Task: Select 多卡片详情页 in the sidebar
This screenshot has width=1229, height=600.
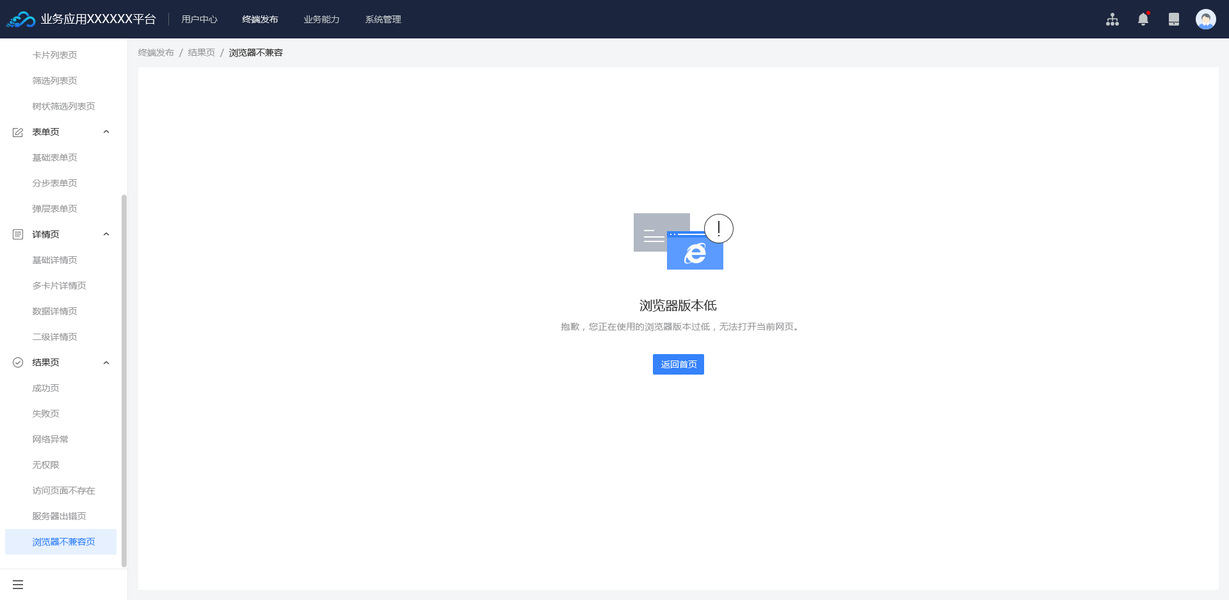Action: (59, 286)
